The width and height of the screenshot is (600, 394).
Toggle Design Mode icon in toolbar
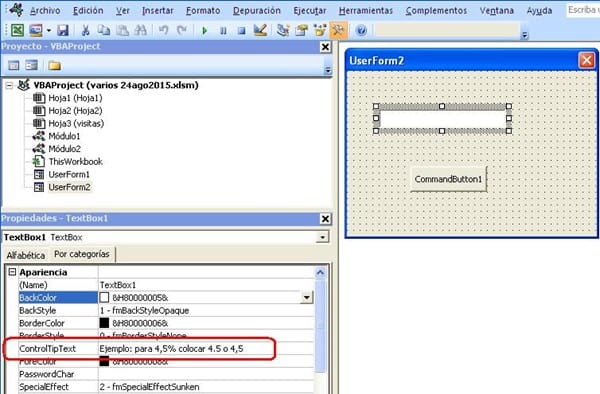pos(260,30)
